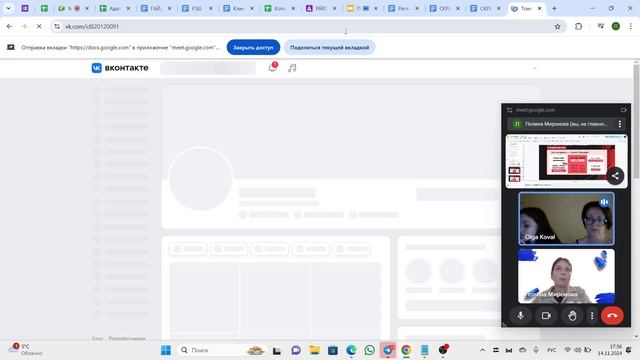The image size is (640, 360).
Task: Open VK notifications bell
Action: [x=273, y=68]
